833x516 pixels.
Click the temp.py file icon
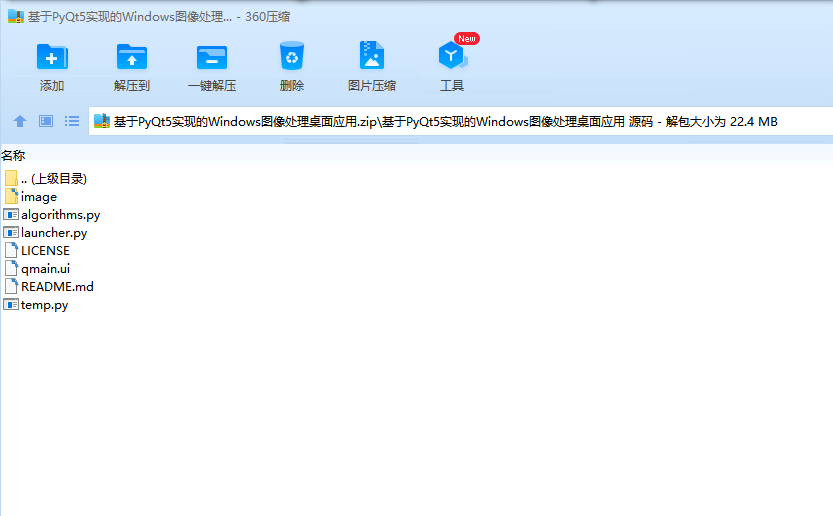pos(11,305)
